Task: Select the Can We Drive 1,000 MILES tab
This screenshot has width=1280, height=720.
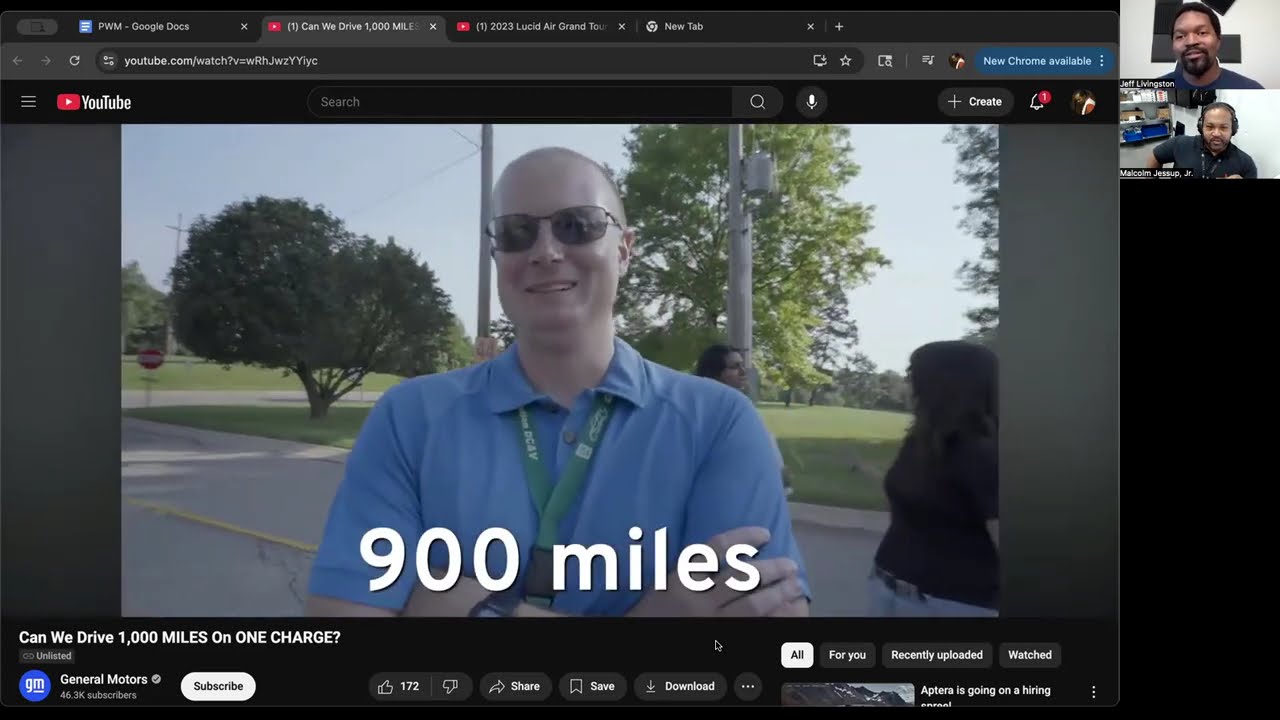Action: click(352, 27)
